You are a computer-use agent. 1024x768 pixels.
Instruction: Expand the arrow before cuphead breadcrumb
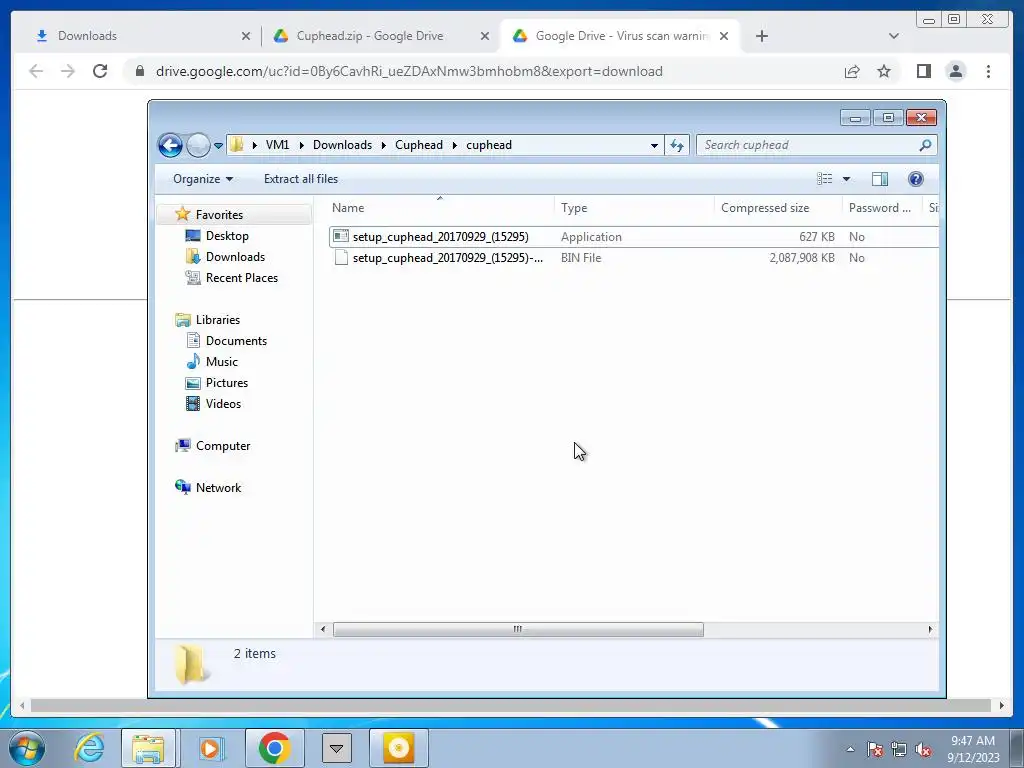[x=455, y=145]
